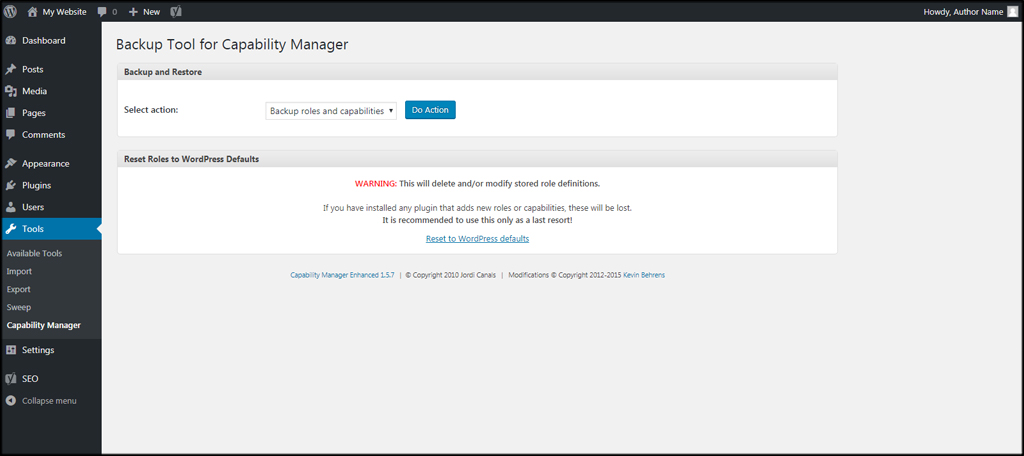Click the comments bubble icon in admin bar
Viewport: 1024px width, 456px height.
pos(102,12)
